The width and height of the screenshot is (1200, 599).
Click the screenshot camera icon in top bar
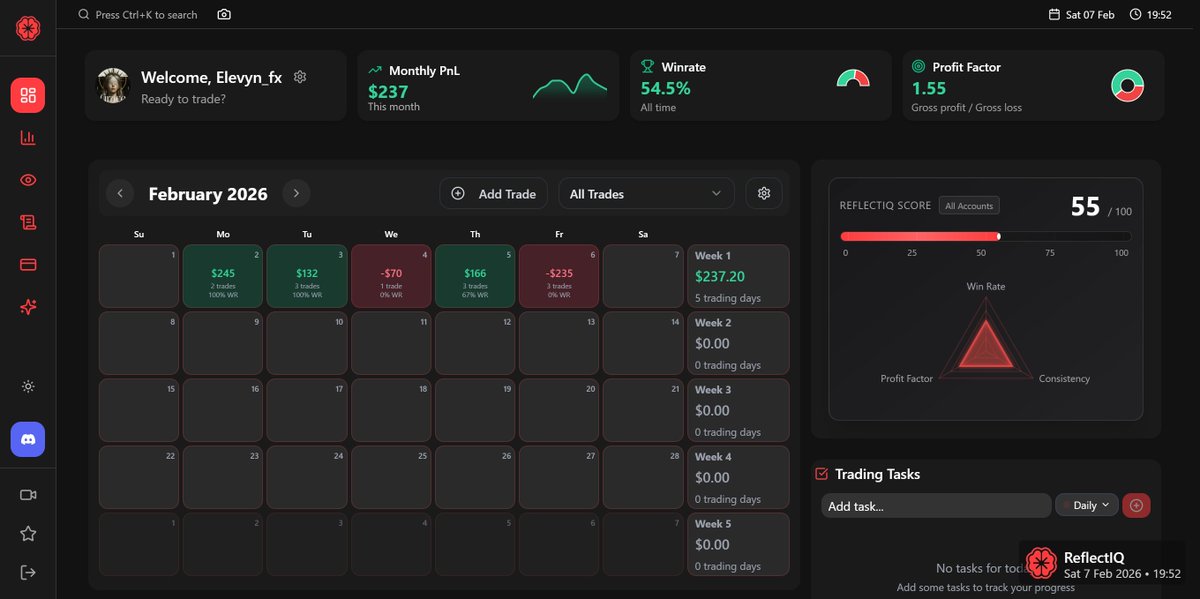tap(224, 15)
